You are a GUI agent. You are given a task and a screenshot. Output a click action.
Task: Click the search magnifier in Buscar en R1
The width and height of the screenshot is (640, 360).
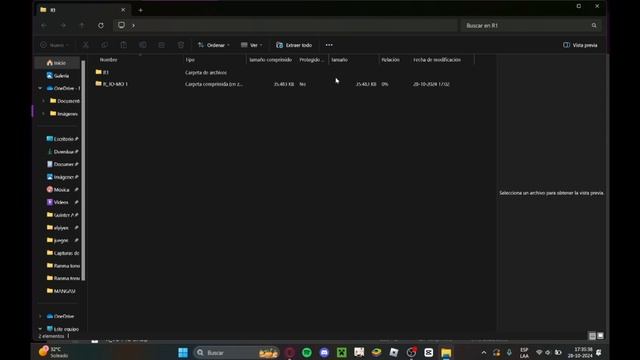[x=594, y=25]
